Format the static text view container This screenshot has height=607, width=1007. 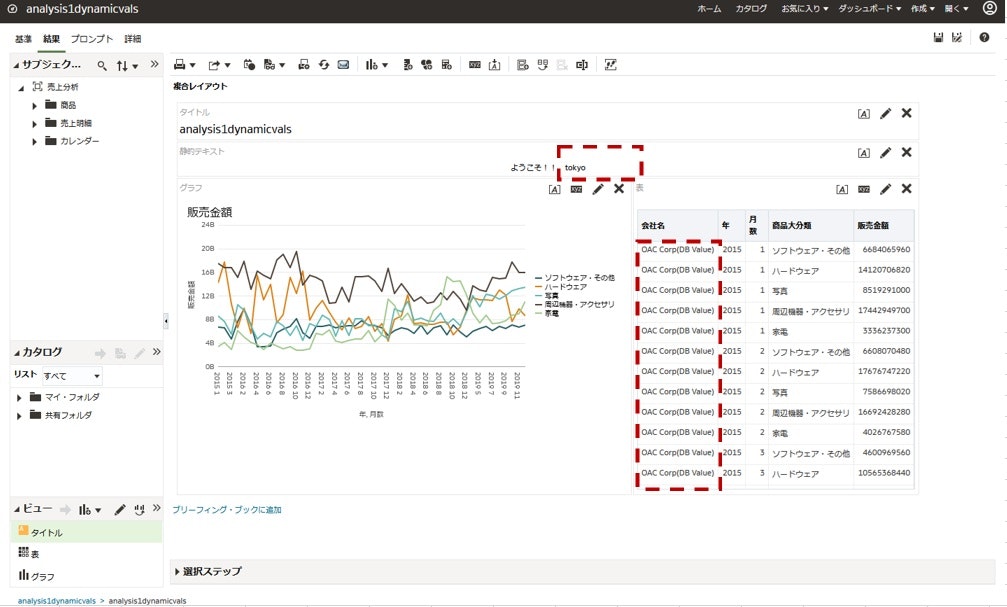pos(864,153)
